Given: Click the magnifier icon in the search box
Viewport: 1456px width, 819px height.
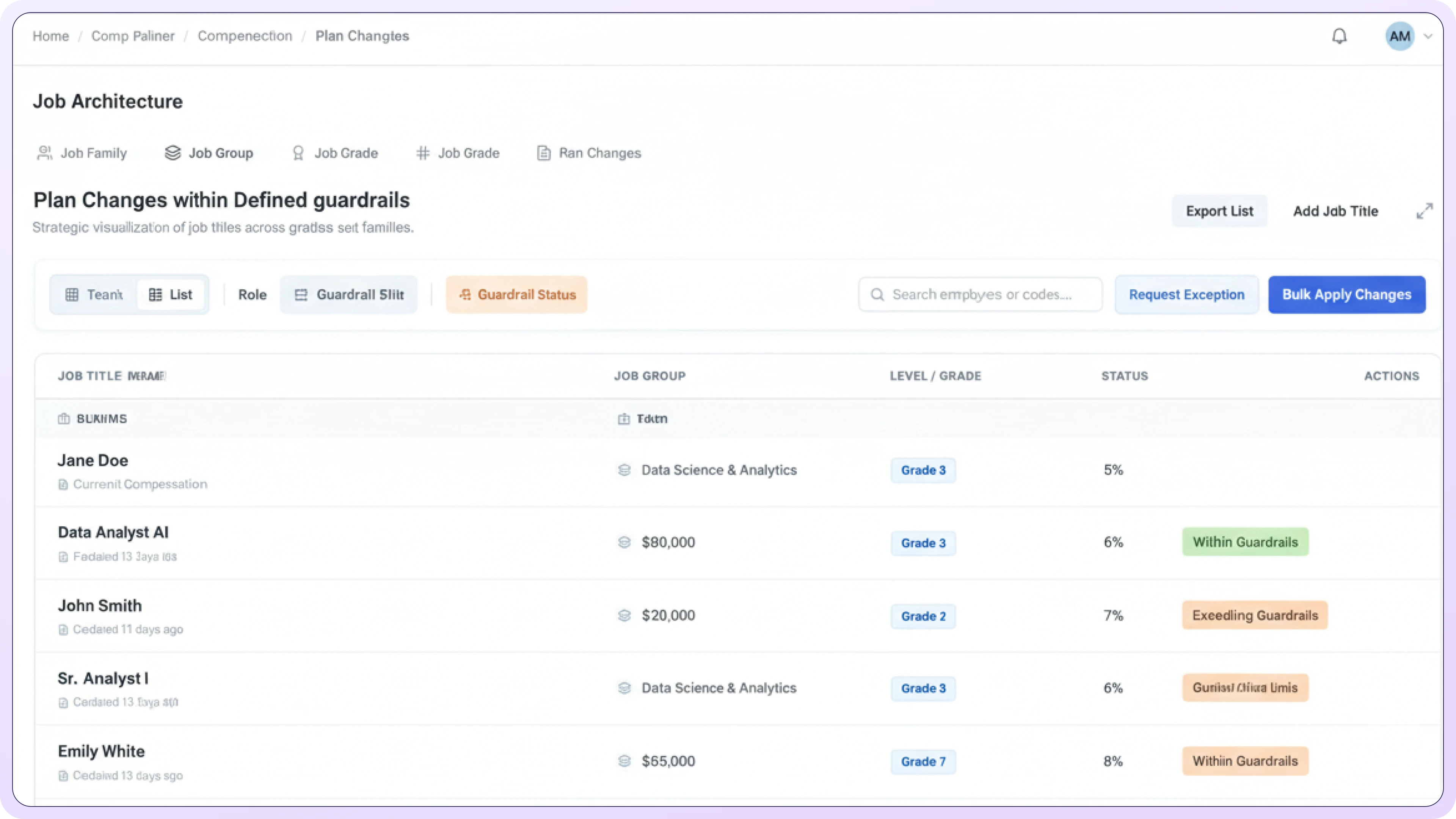Looking at the screenshot, I should pos(877,295).
